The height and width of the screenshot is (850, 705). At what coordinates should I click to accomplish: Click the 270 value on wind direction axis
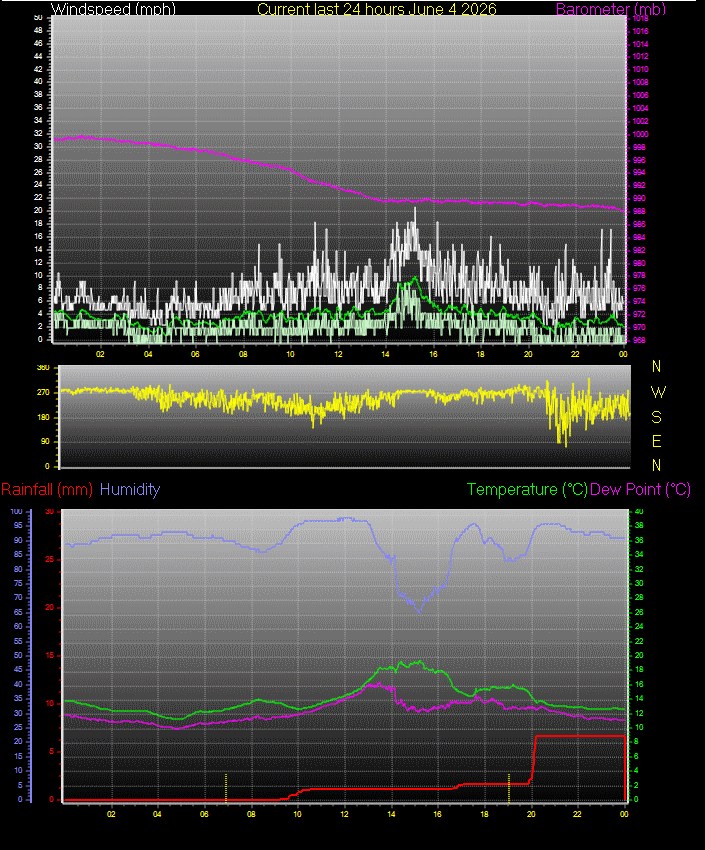pyautogui.click(x=43, y=392)
